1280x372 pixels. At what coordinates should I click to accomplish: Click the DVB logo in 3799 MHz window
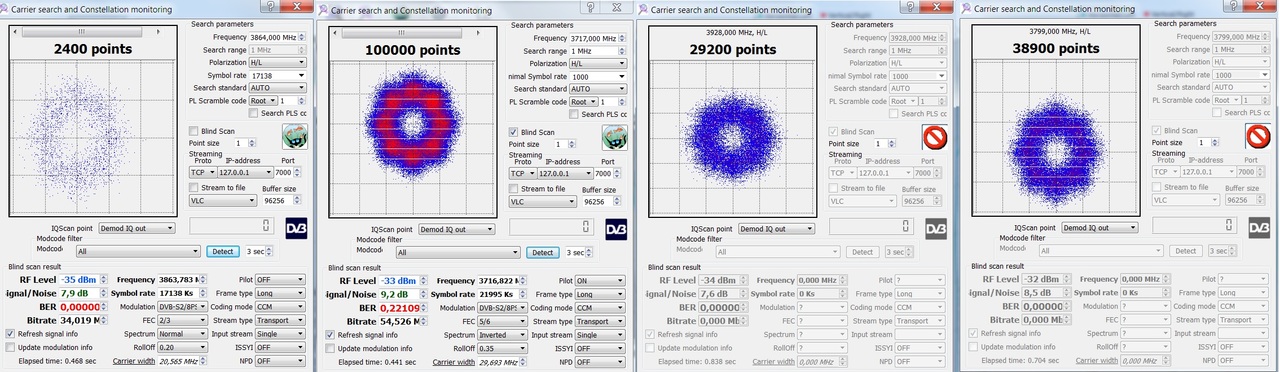click(x=1260, y=228)
